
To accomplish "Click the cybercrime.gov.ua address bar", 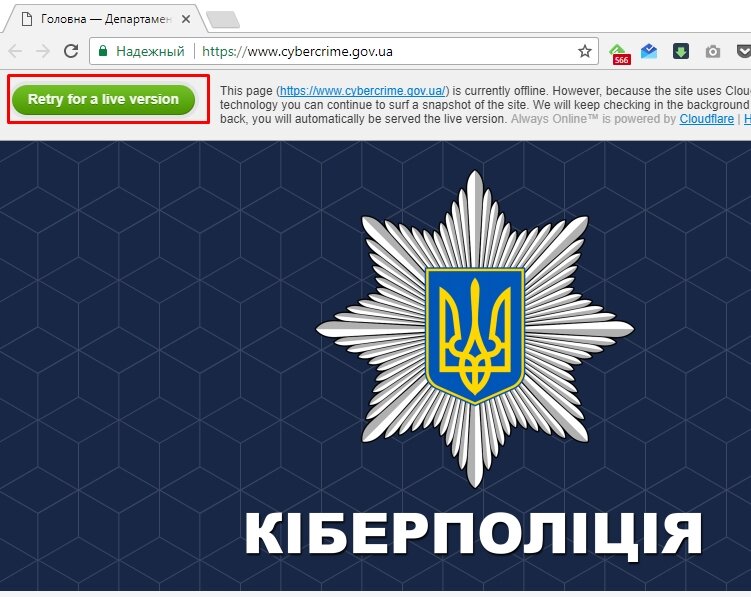I will (x=344, y=51).
